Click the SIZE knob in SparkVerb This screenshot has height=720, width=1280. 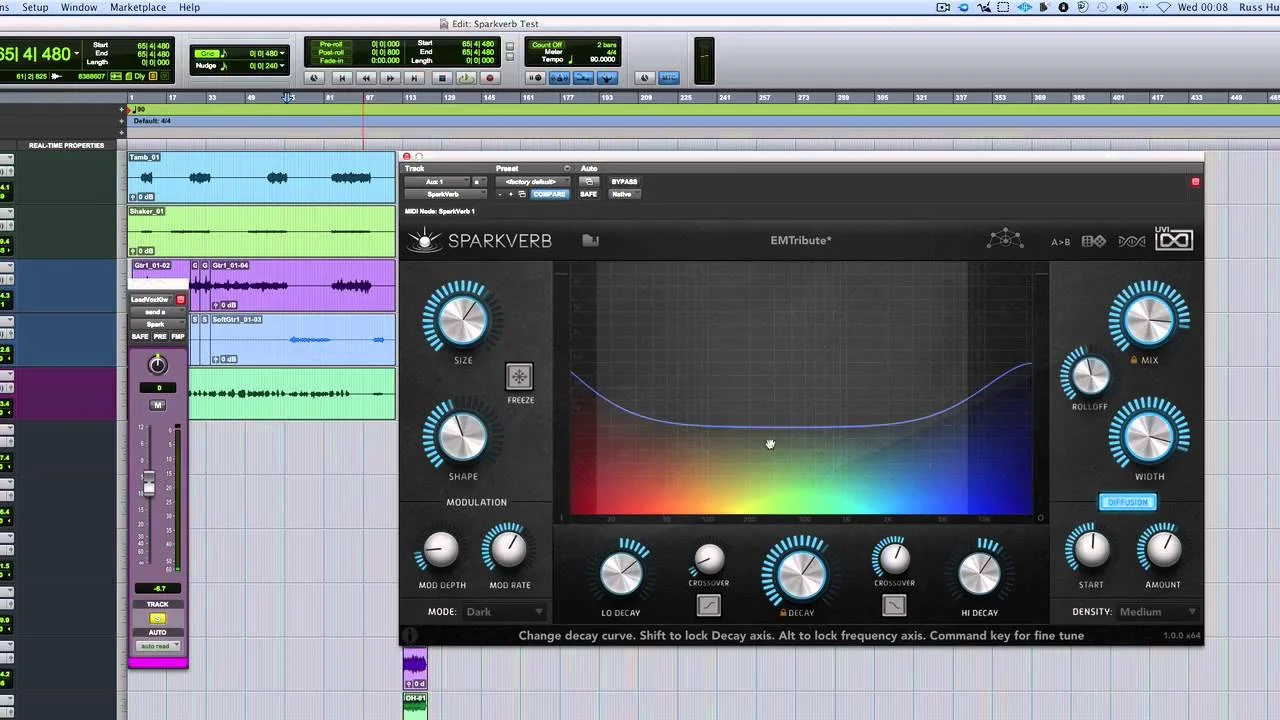click(461, 318)
